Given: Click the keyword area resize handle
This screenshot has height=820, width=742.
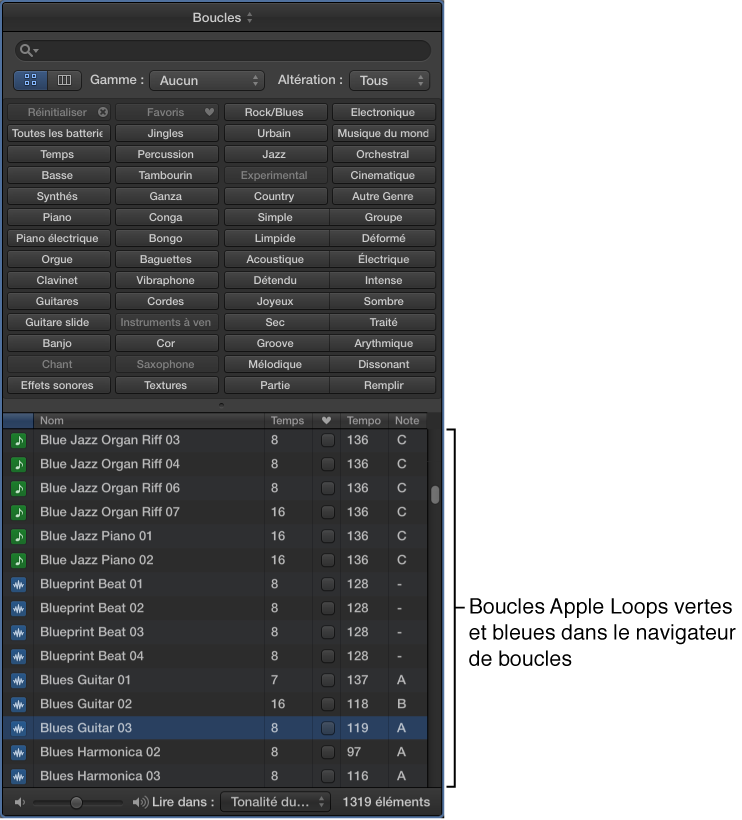Looking at the screenshot, I should click(222, 405).
